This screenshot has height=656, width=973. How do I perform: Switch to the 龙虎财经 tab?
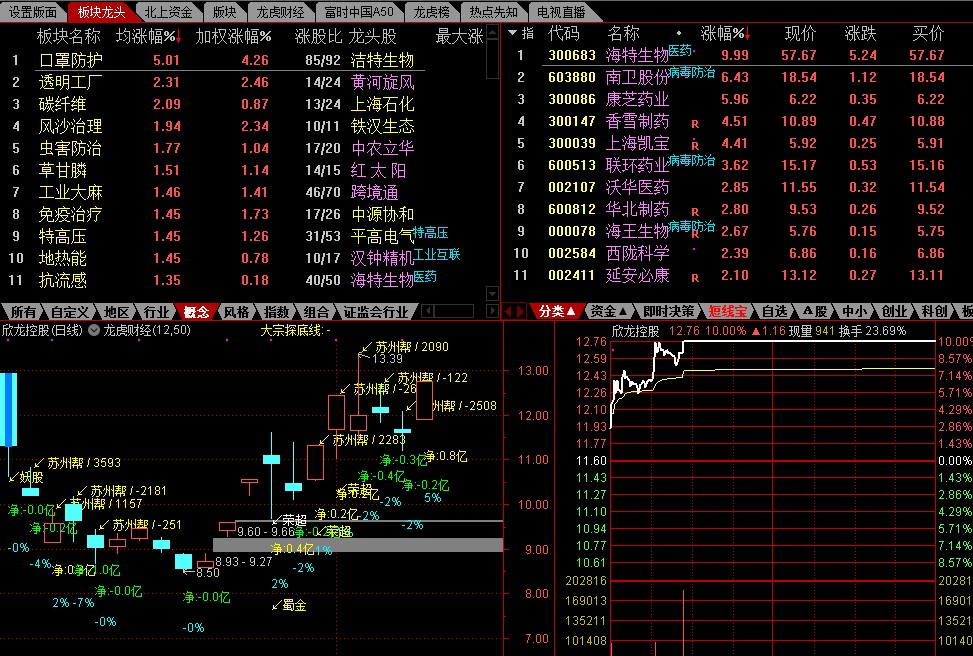[x=280, y=12]
